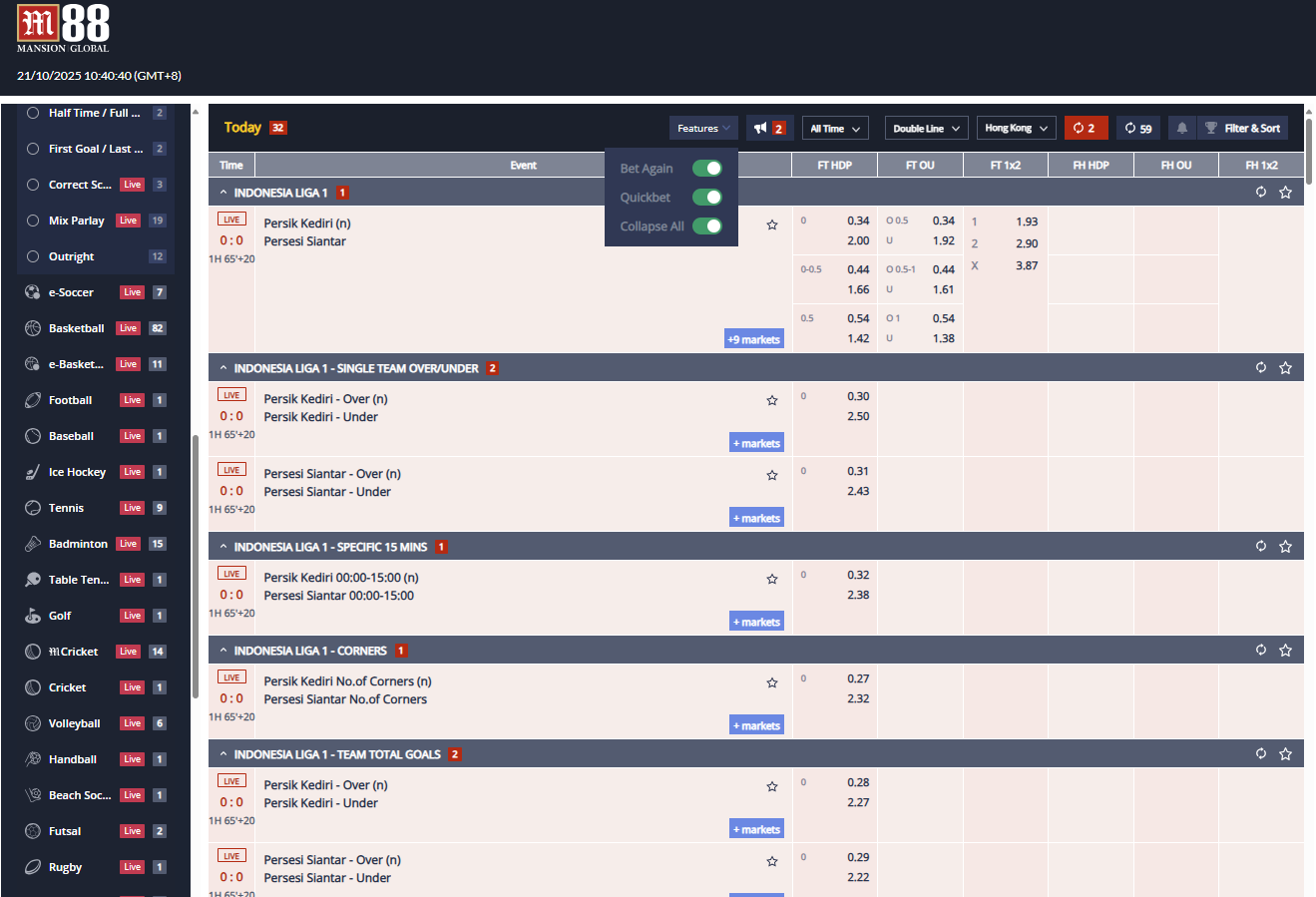Turn off the Quickbet toggle
The image size is (1316, 897).
(707, 197)
